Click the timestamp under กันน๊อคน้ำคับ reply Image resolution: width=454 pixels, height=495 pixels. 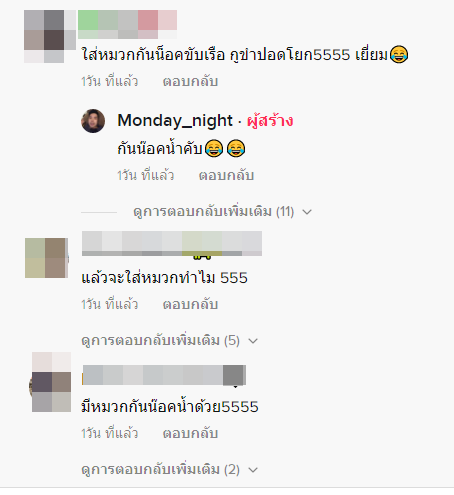coord(145,175)
